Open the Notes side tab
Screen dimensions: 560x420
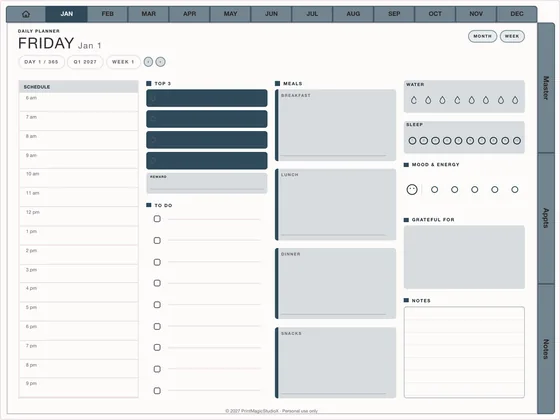click(546, 349)
